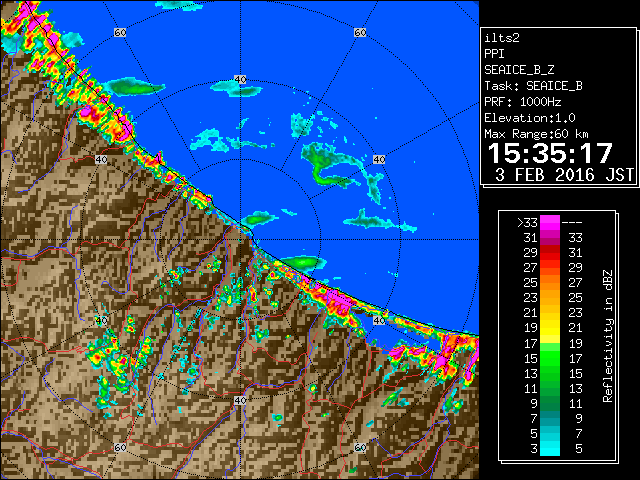Click the right-column '5' legend value
Viewport: 640px width, 480px height.
[x=579, y=449]
